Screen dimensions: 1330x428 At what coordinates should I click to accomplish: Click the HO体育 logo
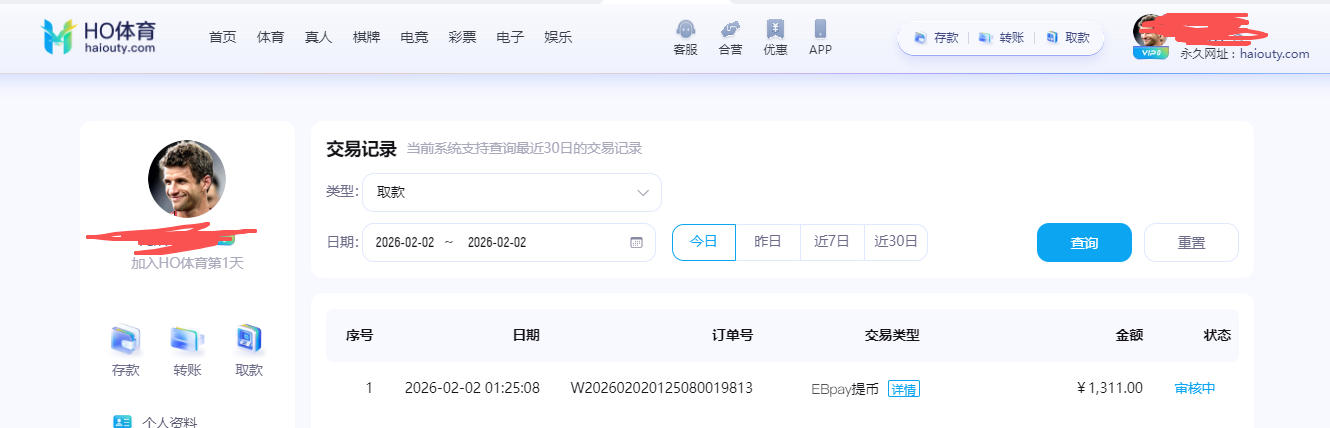point(98,36)
